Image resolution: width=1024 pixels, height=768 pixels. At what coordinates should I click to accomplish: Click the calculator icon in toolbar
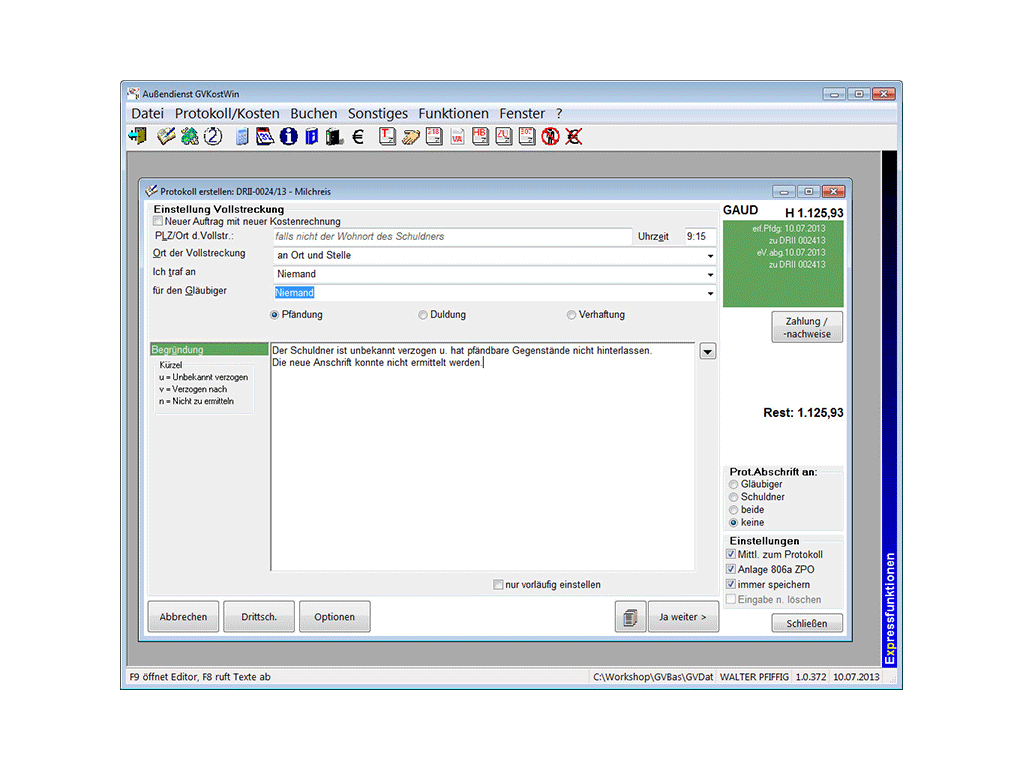(x=243, y=137)
